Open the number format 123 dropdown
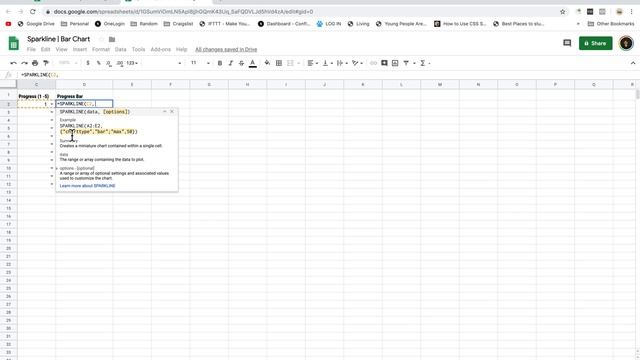The image size is (640, 360). [x=132, y=63]
